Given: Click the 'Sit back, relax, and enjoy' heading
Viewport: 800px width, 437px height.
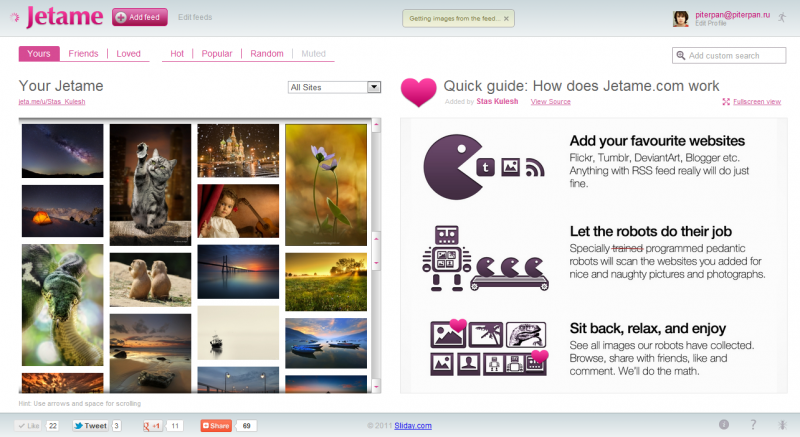Looking at the screenshot, I should [647, 328].
